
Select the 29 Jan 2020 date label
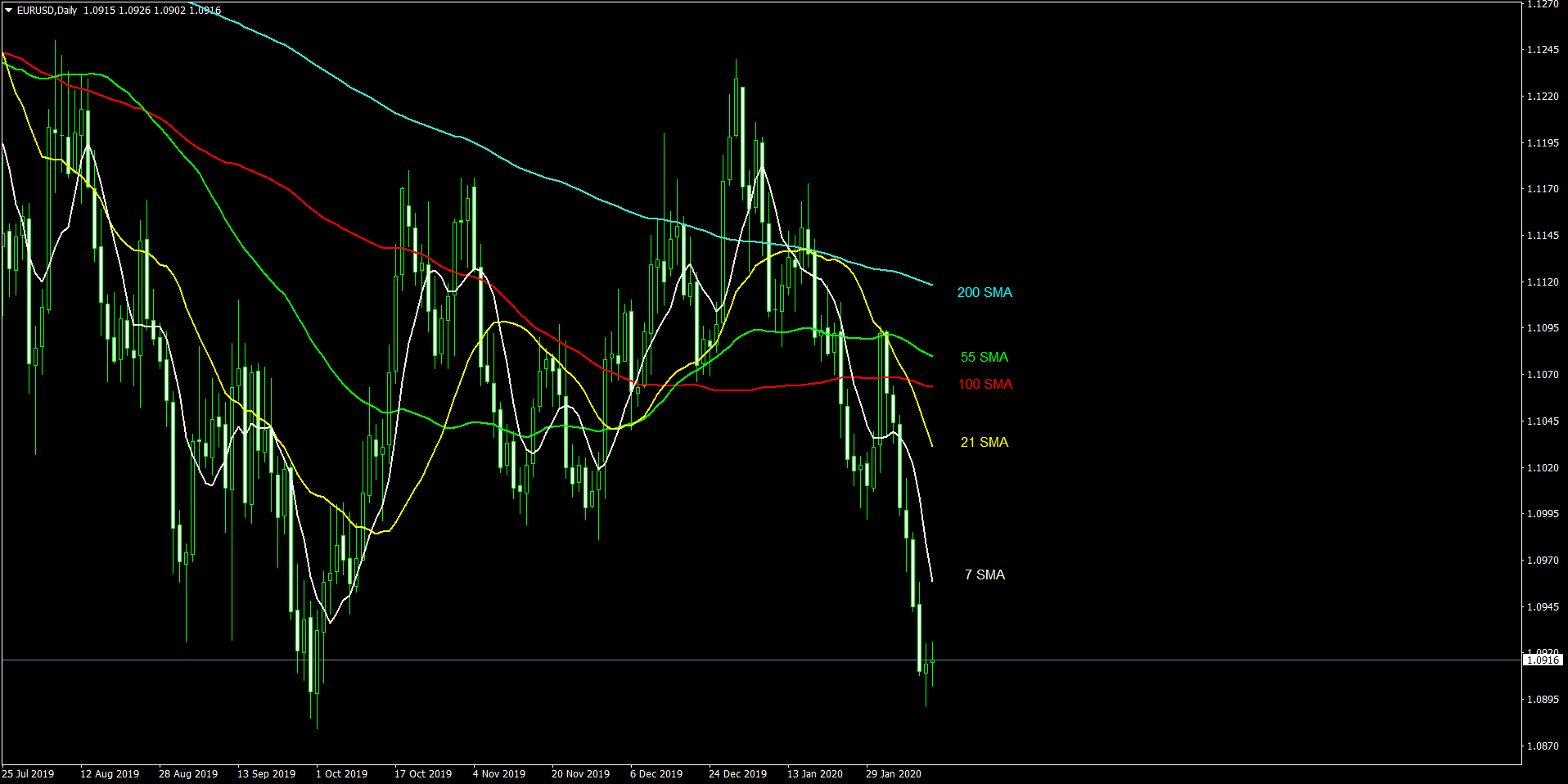point(894,774)
